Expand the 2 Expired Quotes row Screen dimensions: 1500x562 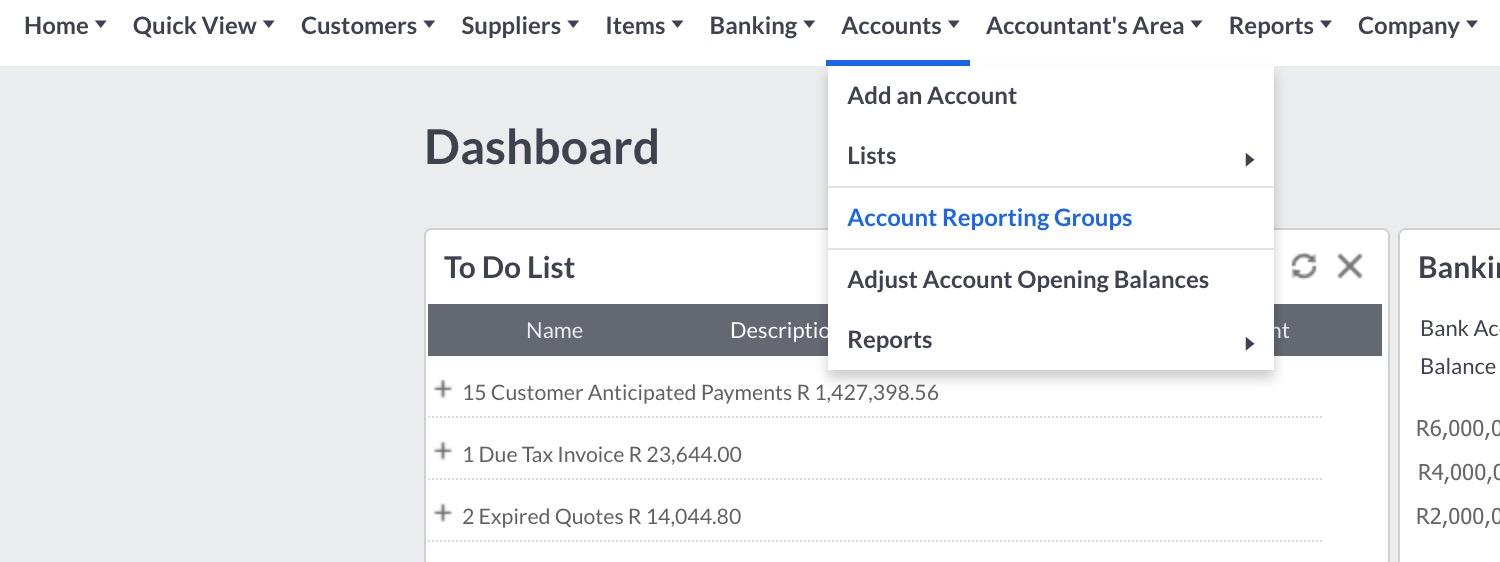443,514
